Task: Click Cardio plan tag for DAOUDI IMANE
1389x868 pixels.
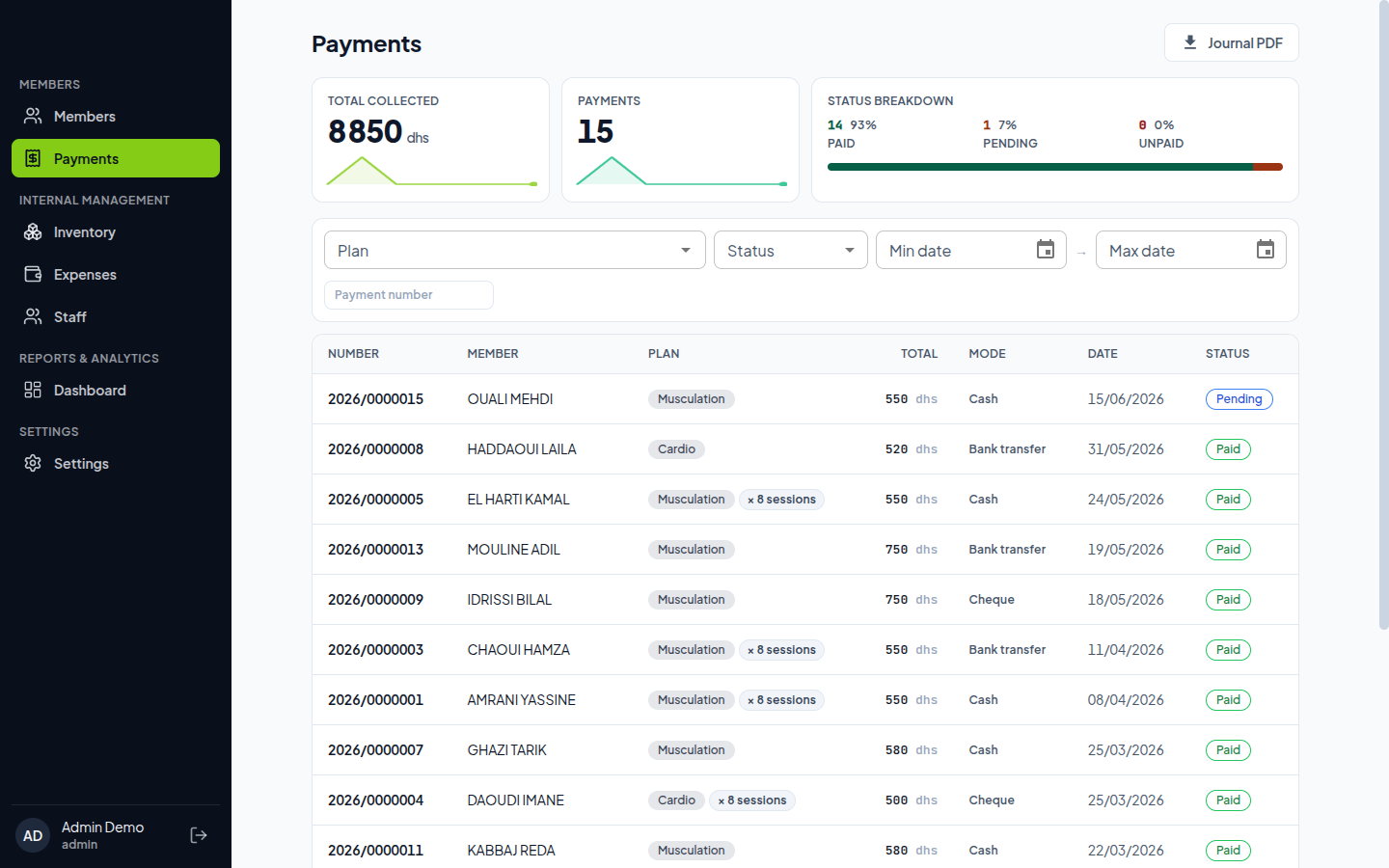Action: (676, 800)
